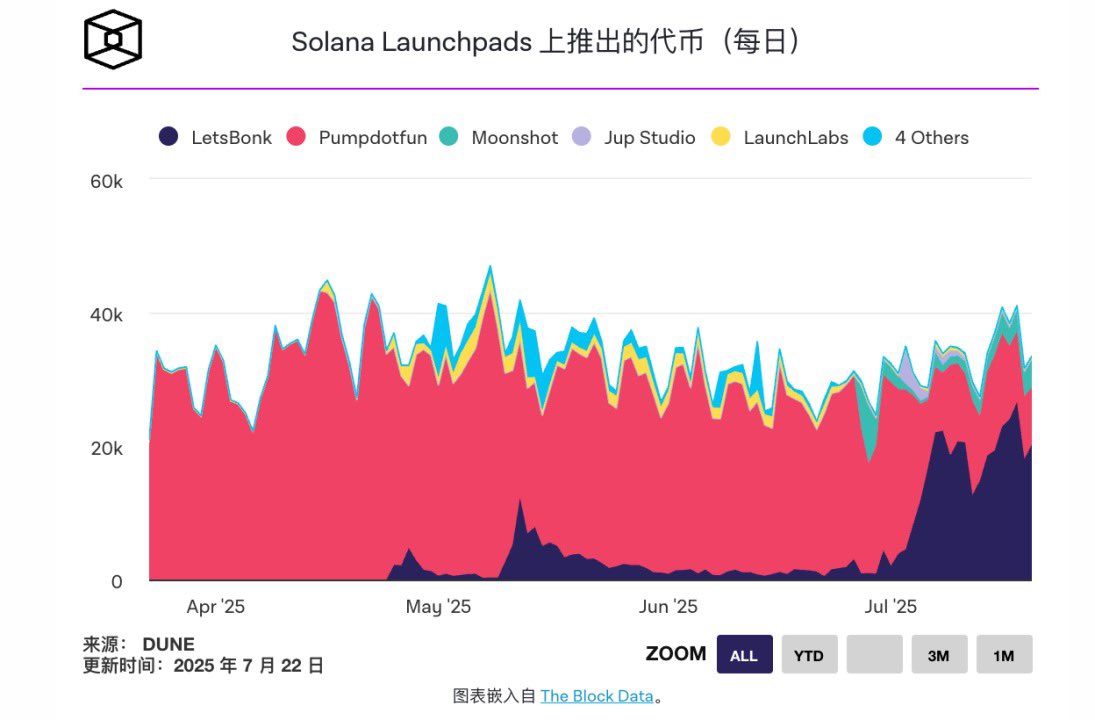Click LaunchLabs yellow legend dot
Viewport: 1095px width, 720px height.
[x=721, y=136]
